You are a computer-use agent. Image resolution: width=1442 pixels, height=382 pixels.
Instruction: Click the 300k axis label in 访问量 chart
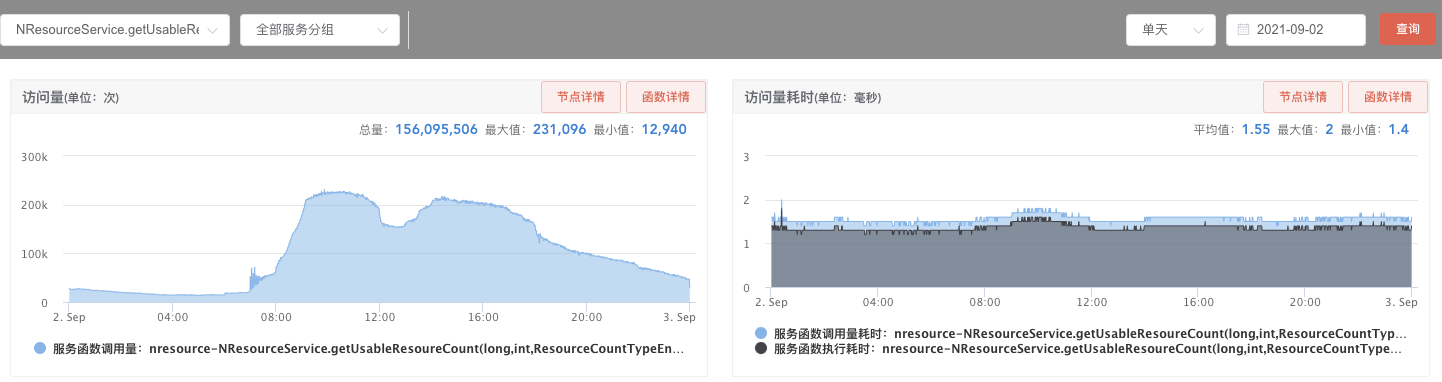pos(36,157)
